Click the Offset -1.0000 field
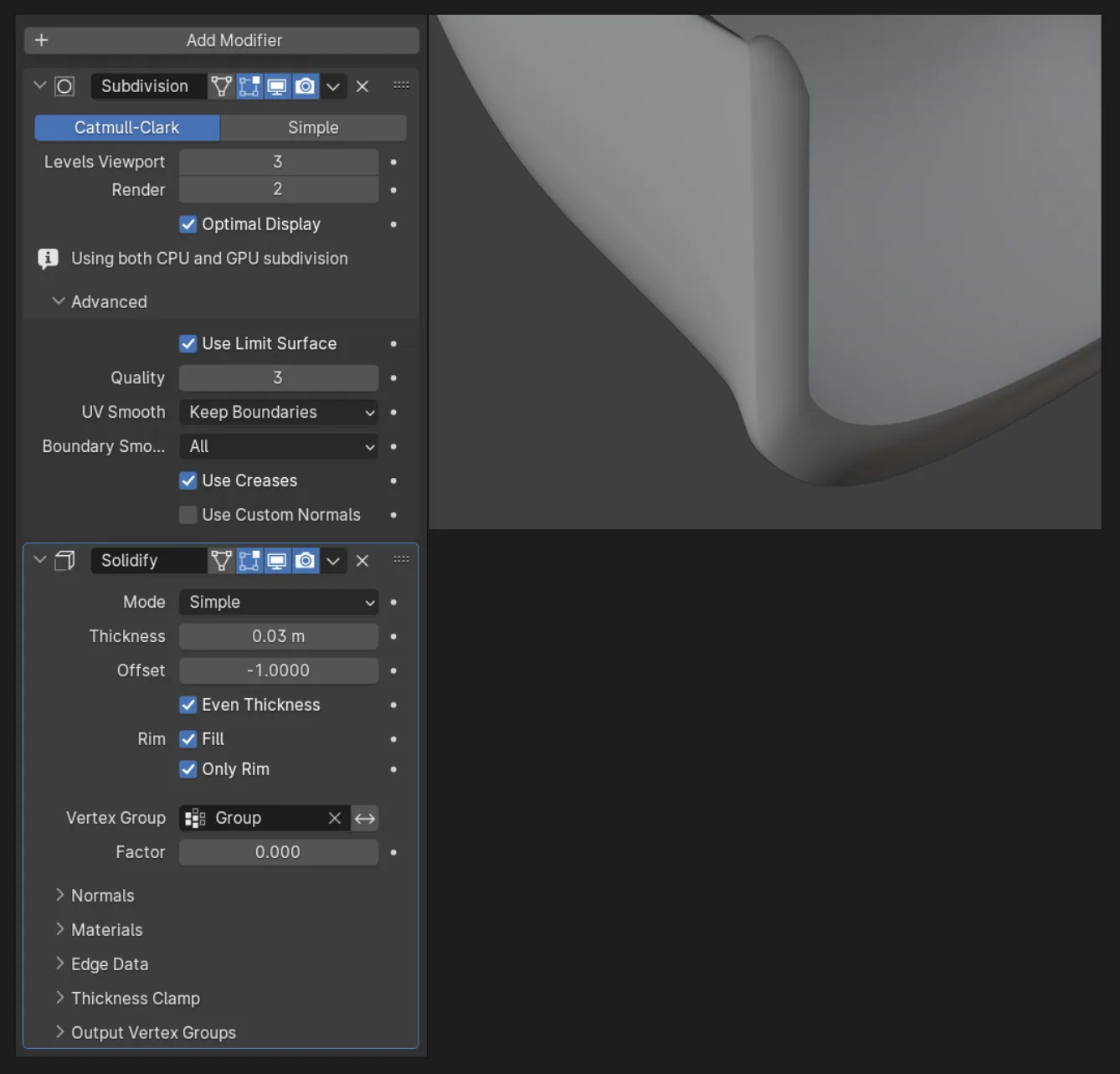Screen dimensions: 1120x1074 point(279,671)
